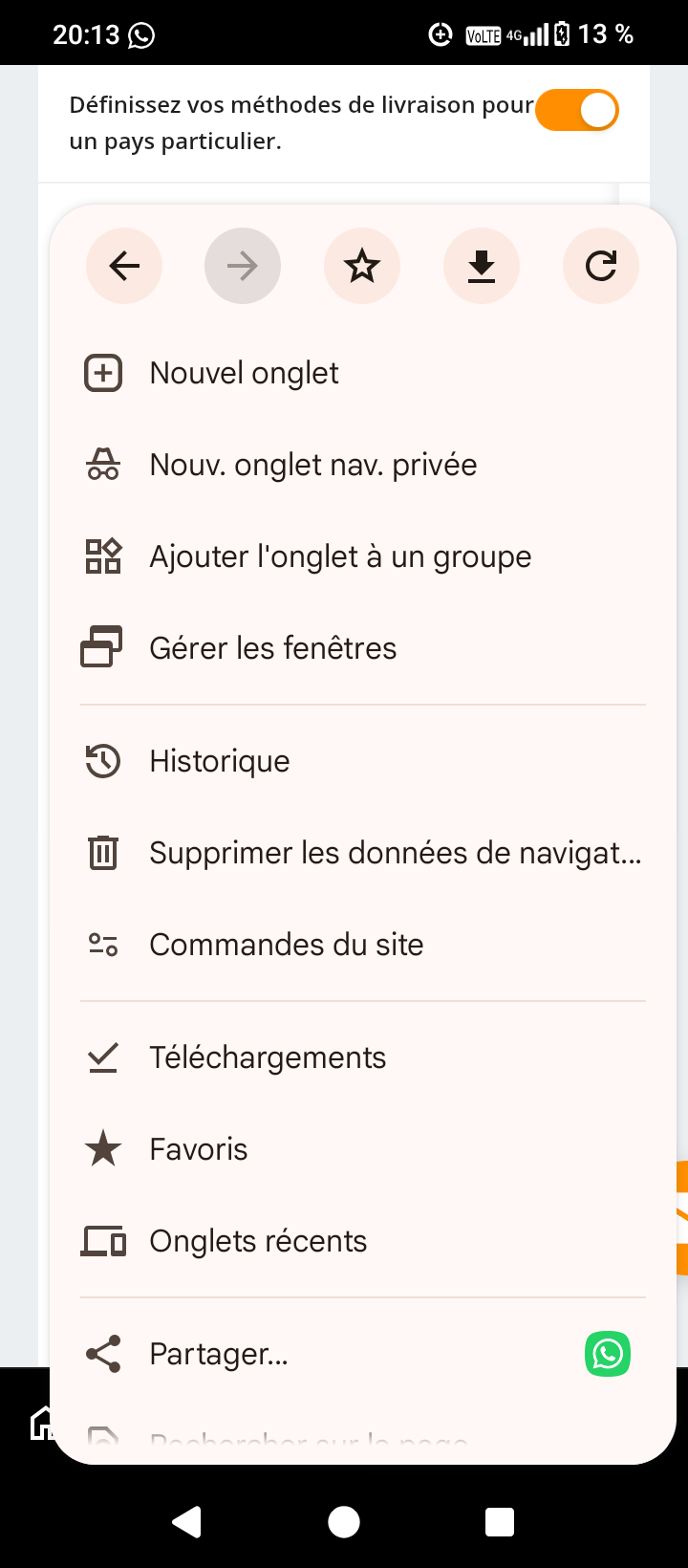Tap the download page icon

pyautogui.click(x=482, y=266)
